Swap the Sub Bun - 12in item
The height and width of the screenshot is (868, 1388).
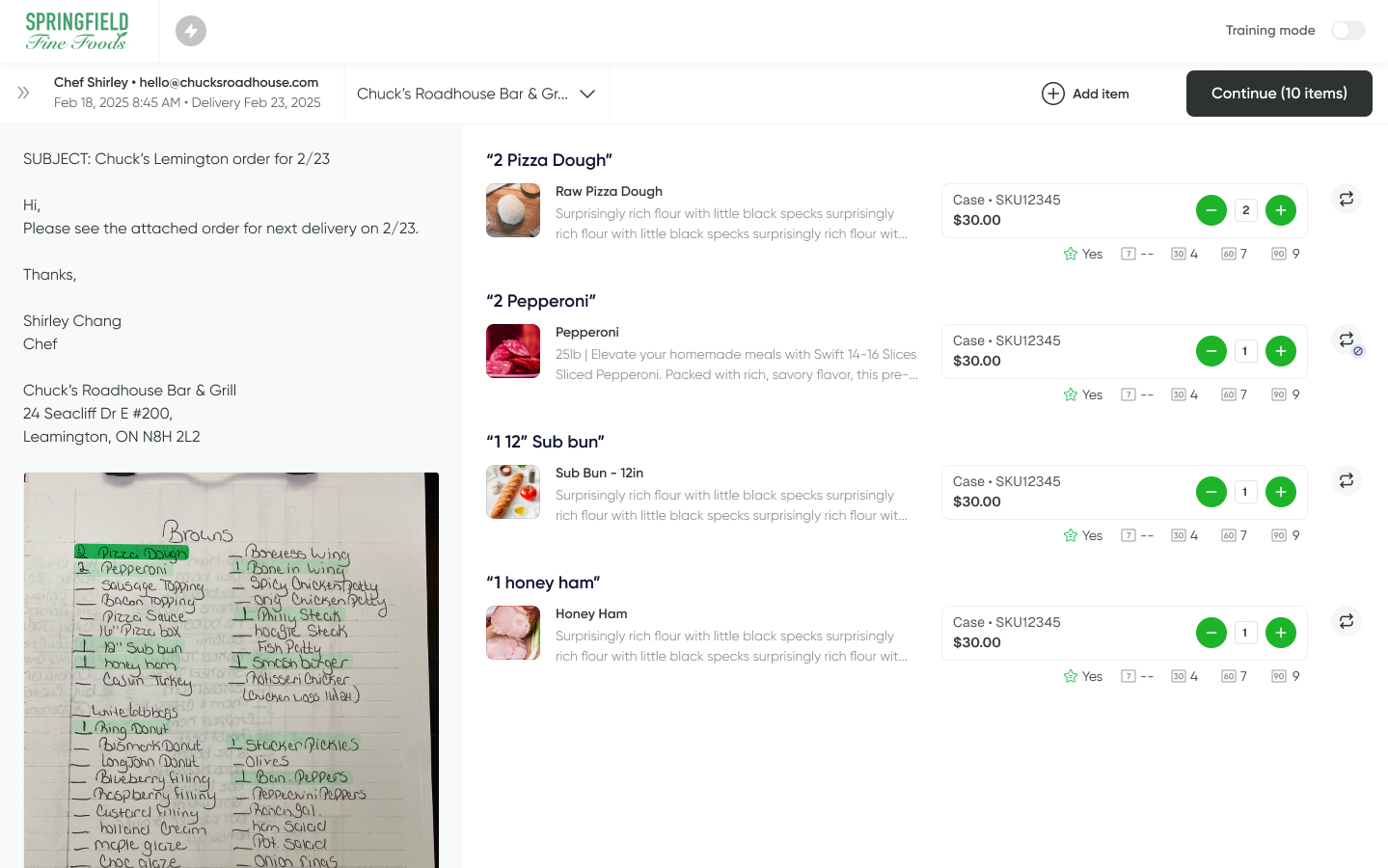[x=1347, y=480]
